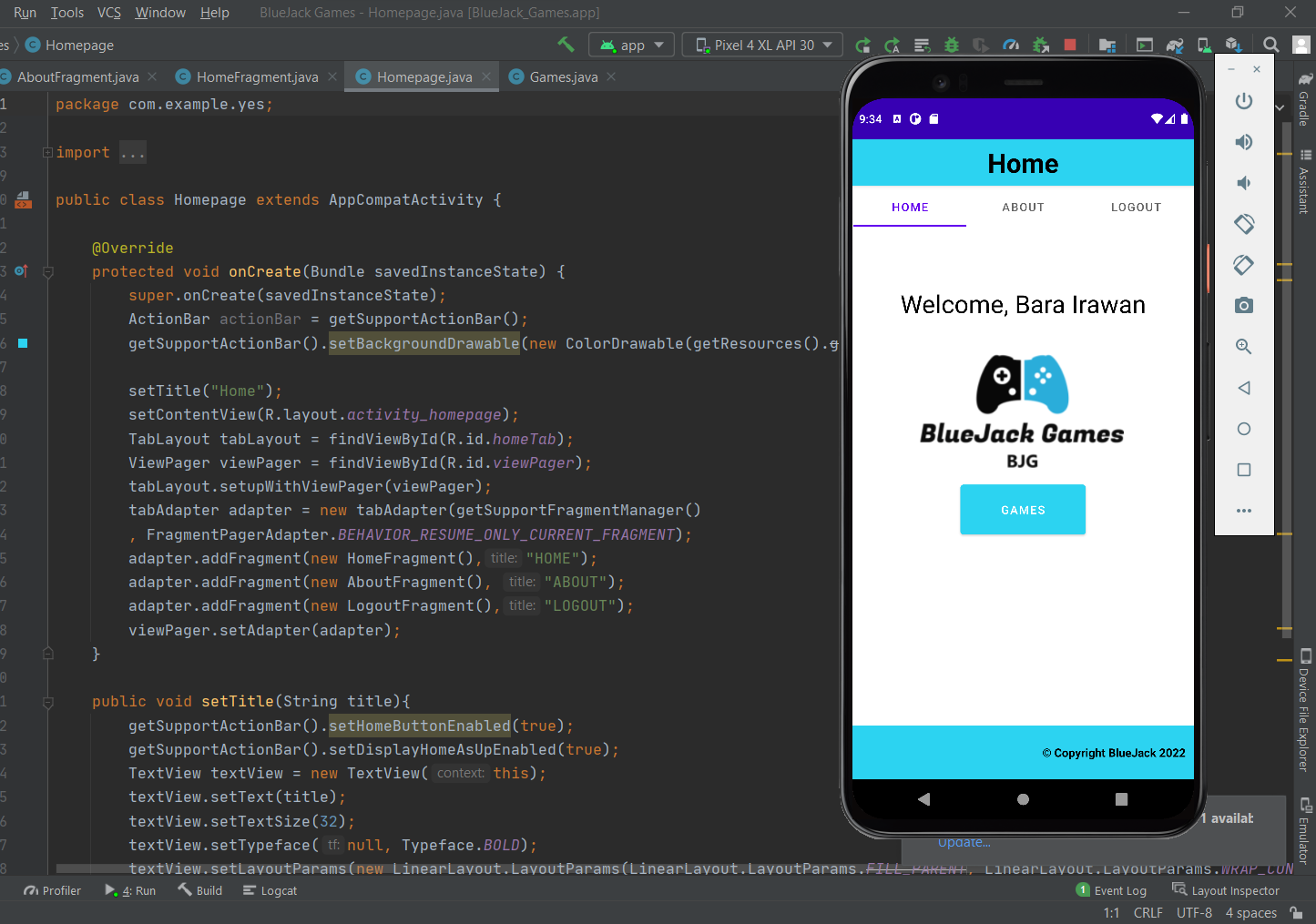1316x924 pixels.
Task: Toggle the Logcat tool window
Action: [270, 890]
